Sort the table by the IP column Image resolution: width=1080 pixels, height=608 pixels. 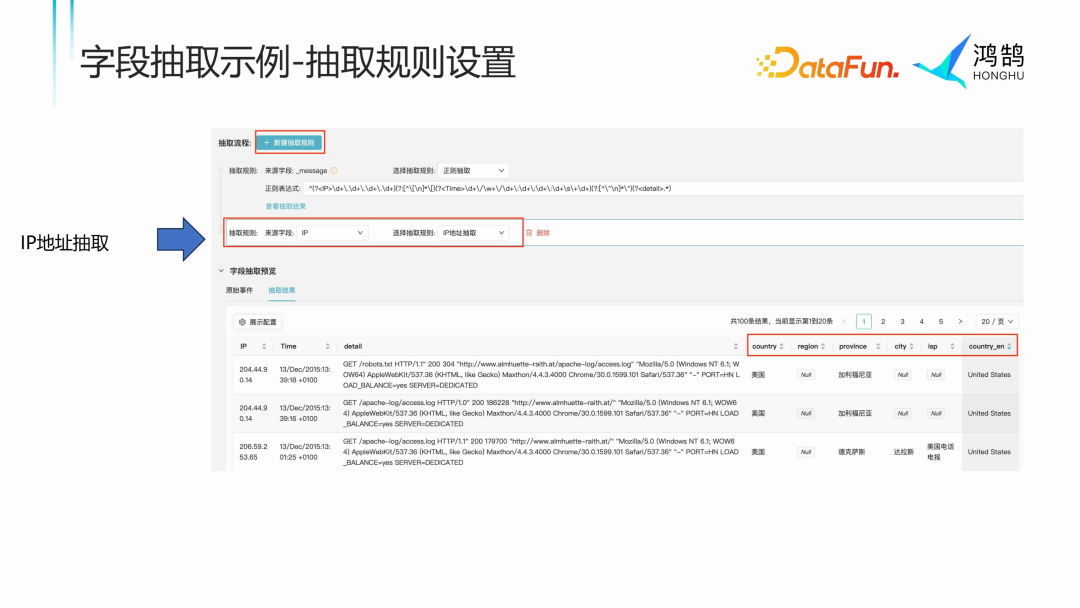264,346
